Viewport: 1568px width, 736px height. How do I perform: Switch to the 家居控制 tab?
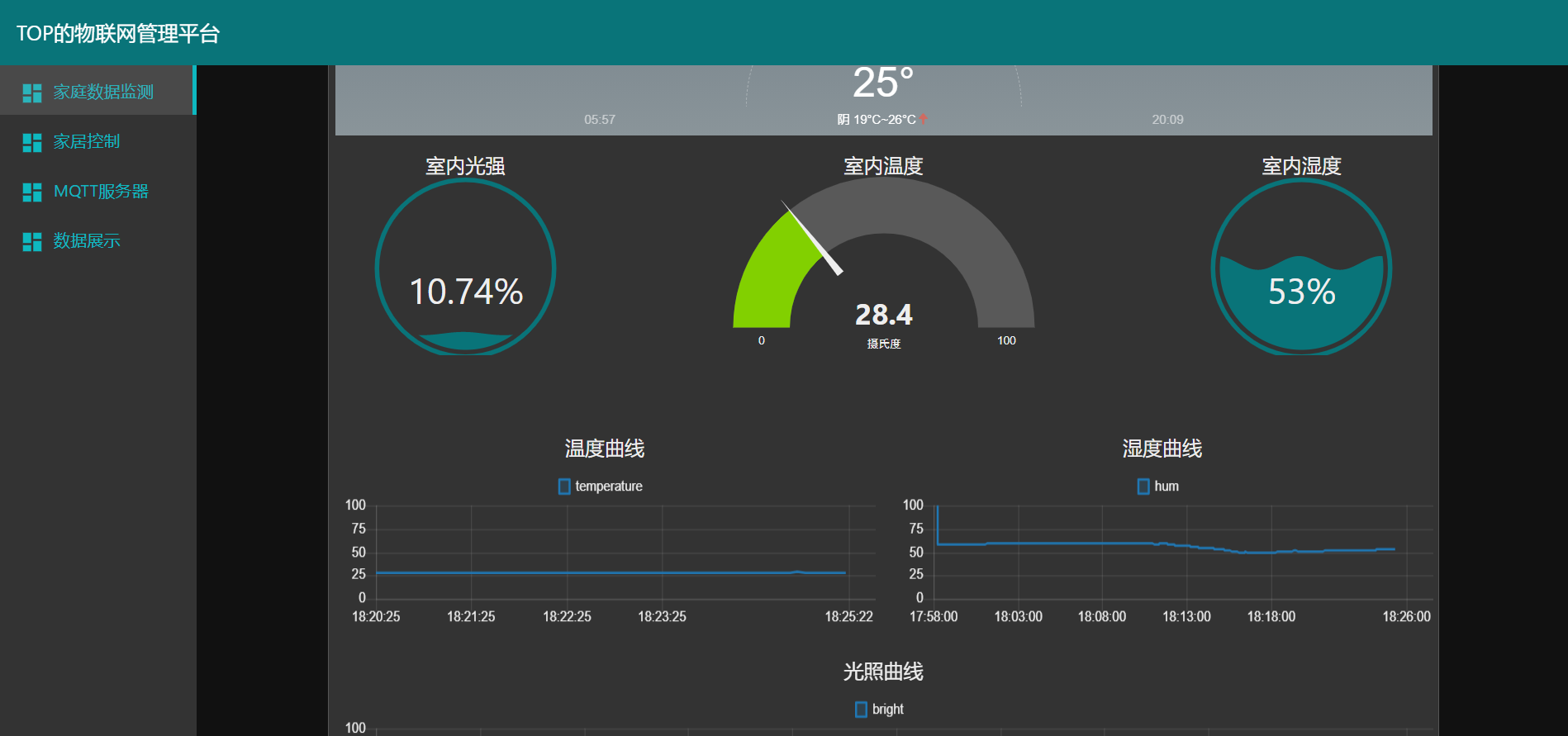point(97,140)
